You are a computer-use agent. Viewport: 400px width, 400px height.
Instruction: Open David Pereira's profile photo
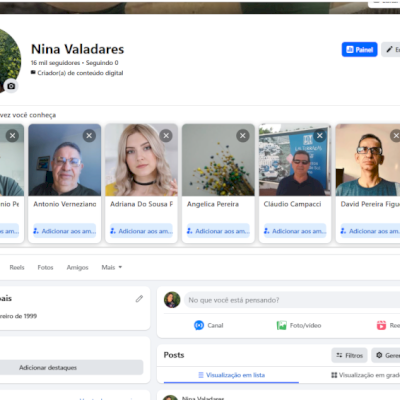(368, 160)
